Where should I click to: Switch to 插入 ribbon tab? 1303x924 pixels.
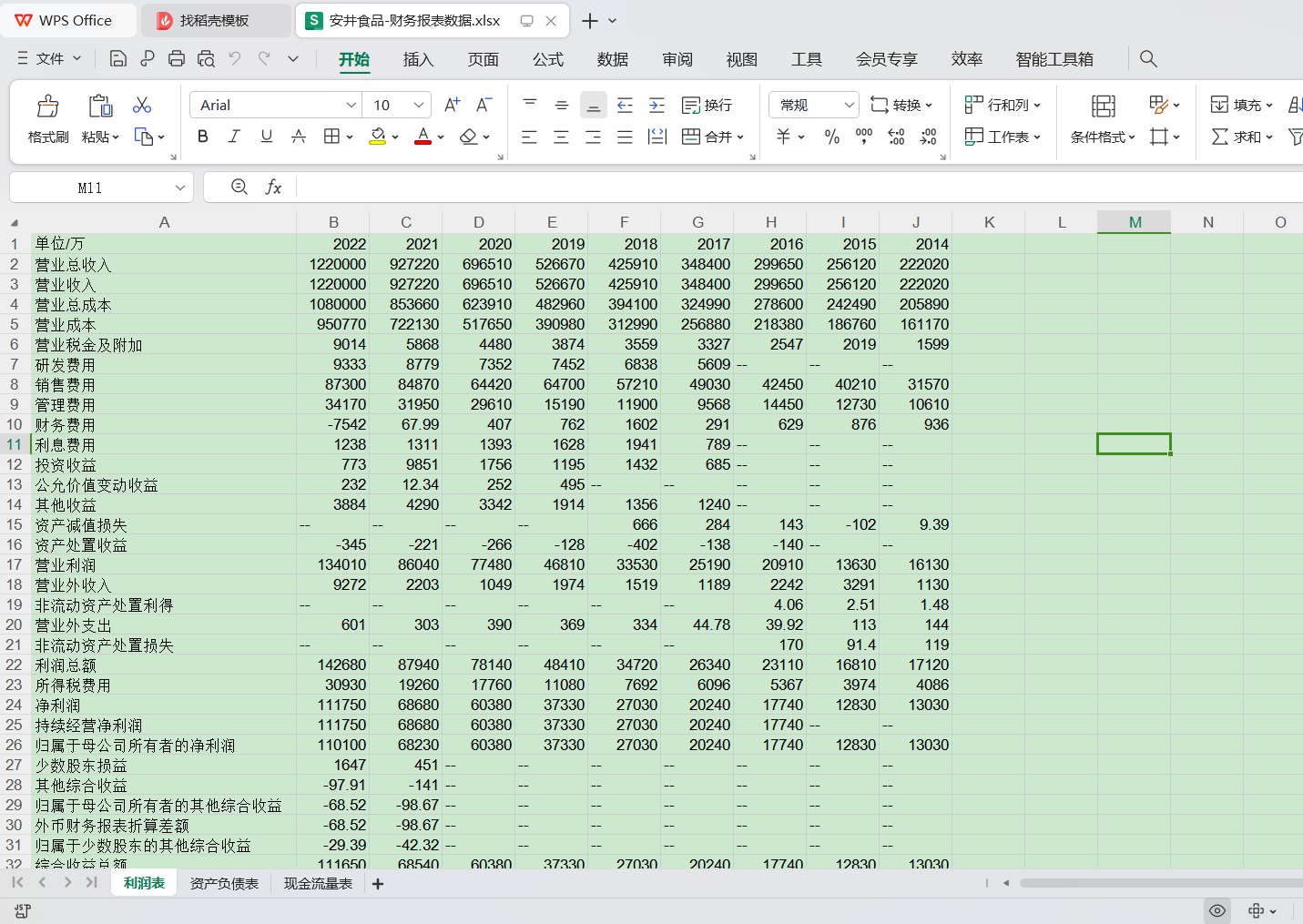418,59
